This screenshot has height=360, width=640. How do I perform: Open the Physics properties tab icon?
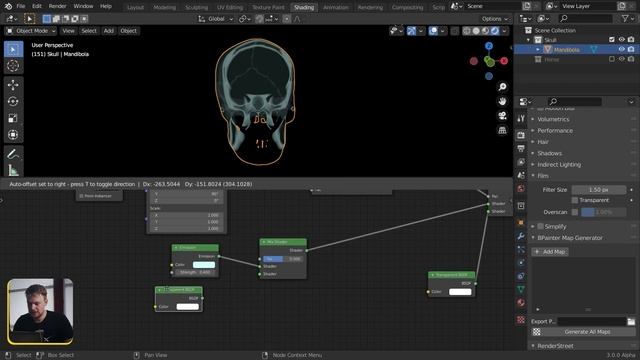[521, 263]
